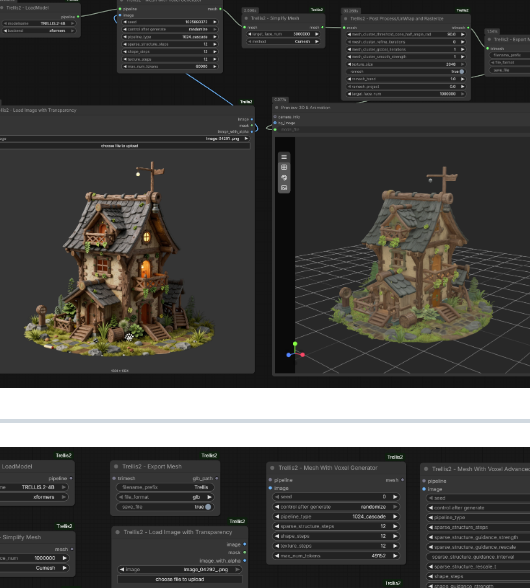Decrease seed value 0 in lower Mesh With Voxel Generator
Viewport: 530px width, 588px height.
277,497
